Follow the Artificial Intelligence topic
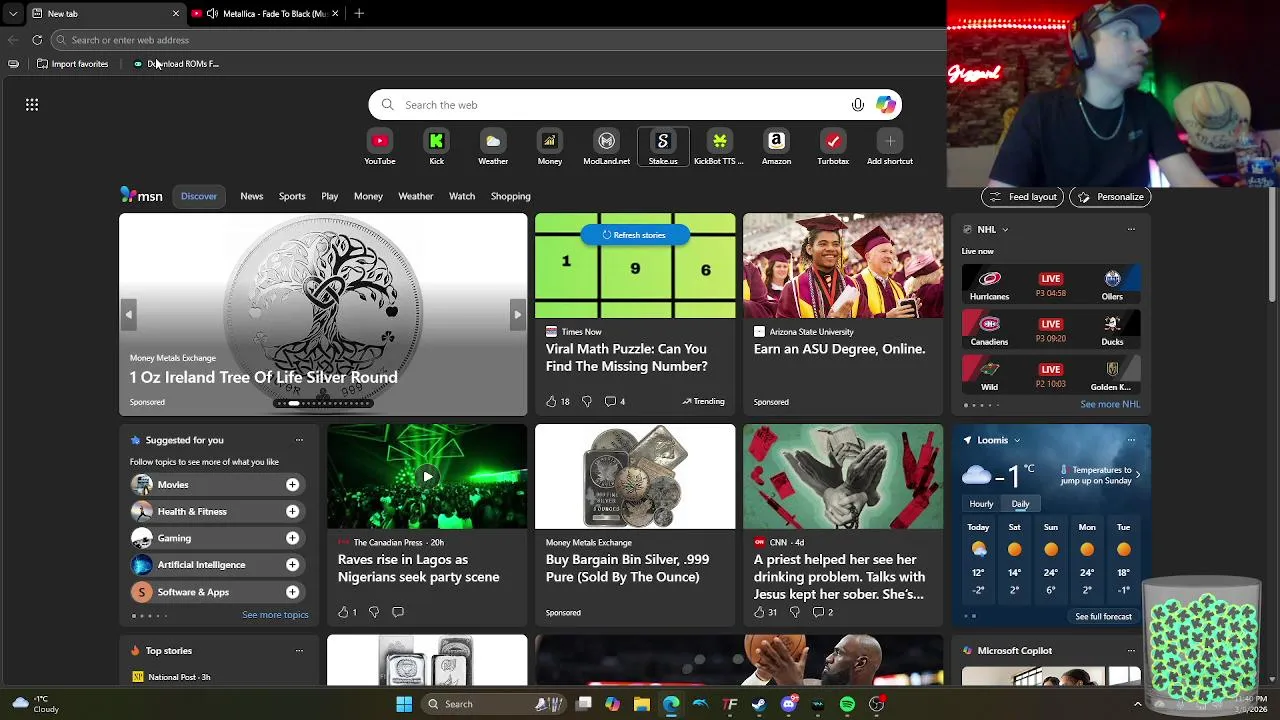This screenshot has height=720, width=1280. pyautogui.click(x=292, y=565)
